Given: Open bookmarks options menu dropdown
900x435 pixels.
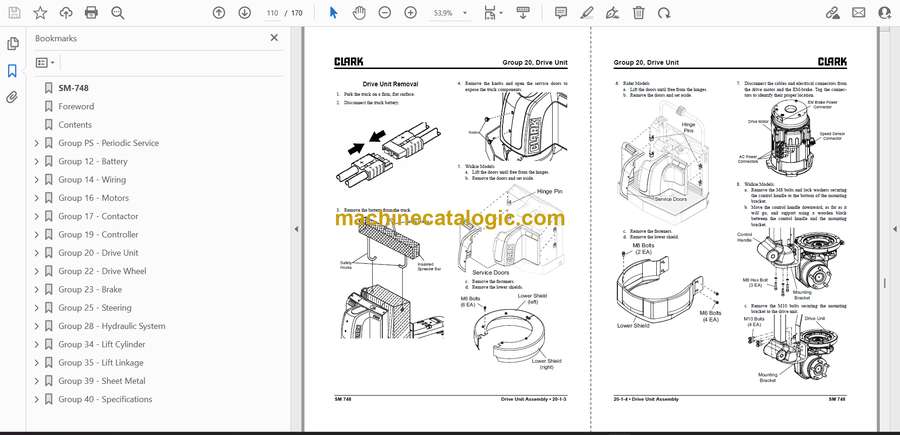Looking at the screenshot, I should tap(45, 63).
